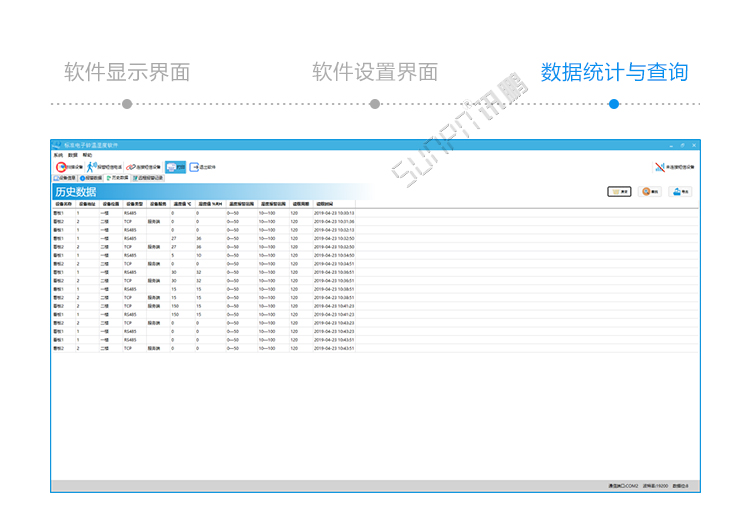Switch to the 设备信息 tab

pyautogui.click(x=65, y=178)
